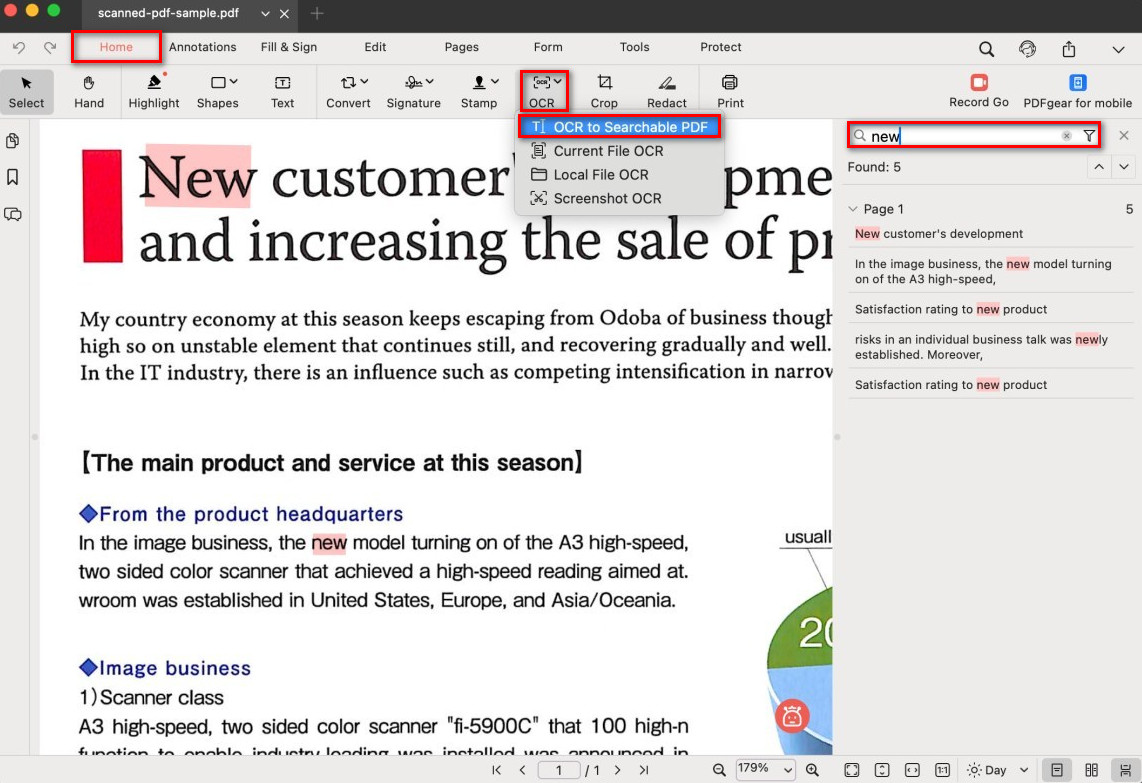Open the search filter options
The height and width of the screenshot is (783, 1142).
(x=1089, y=136)
